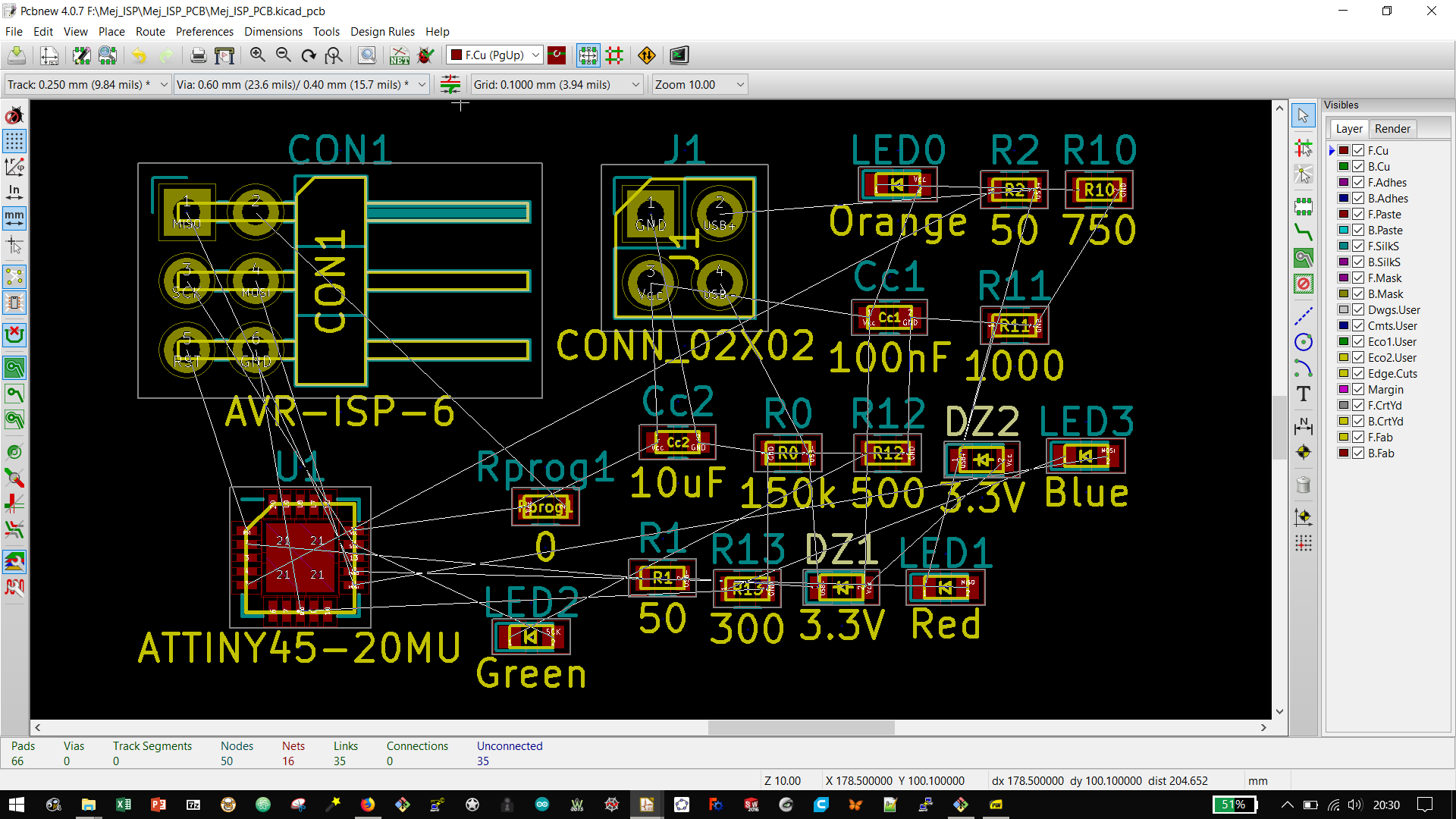Toggle F.Mask layer visibility checkbox
This screenshot has height=819, width=1456.
[x=1358, y=278]
